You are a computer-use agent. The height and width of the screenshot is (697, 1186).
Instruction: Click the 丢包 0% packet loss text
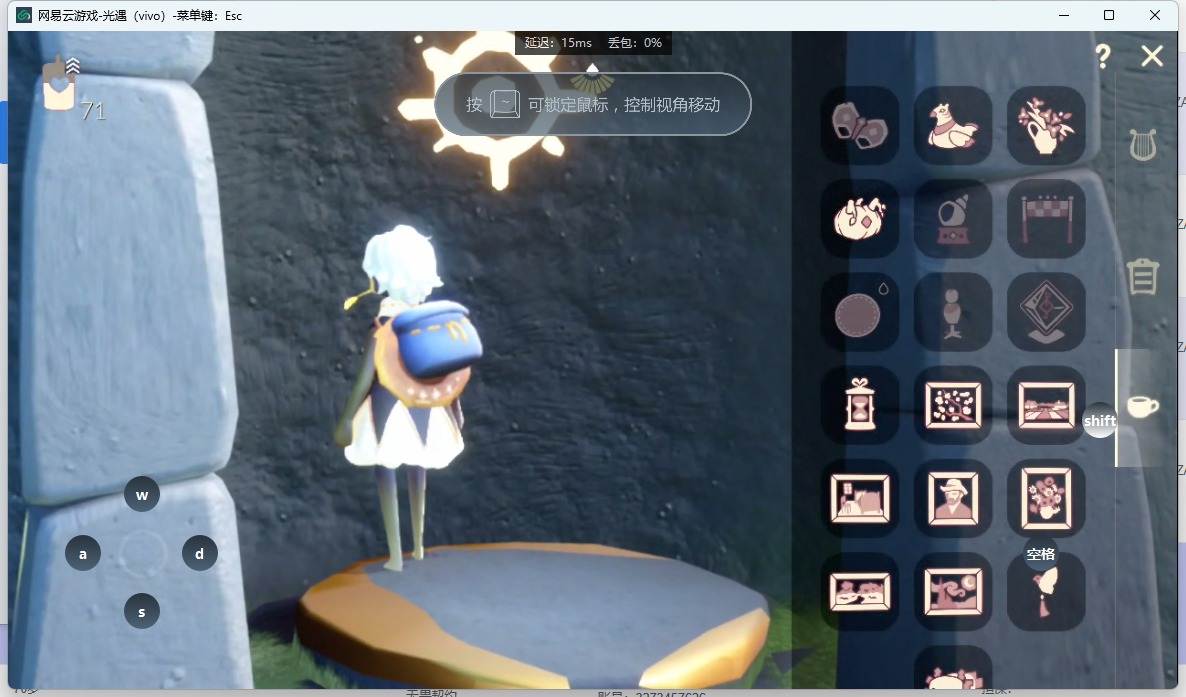[x=635, y=43]
